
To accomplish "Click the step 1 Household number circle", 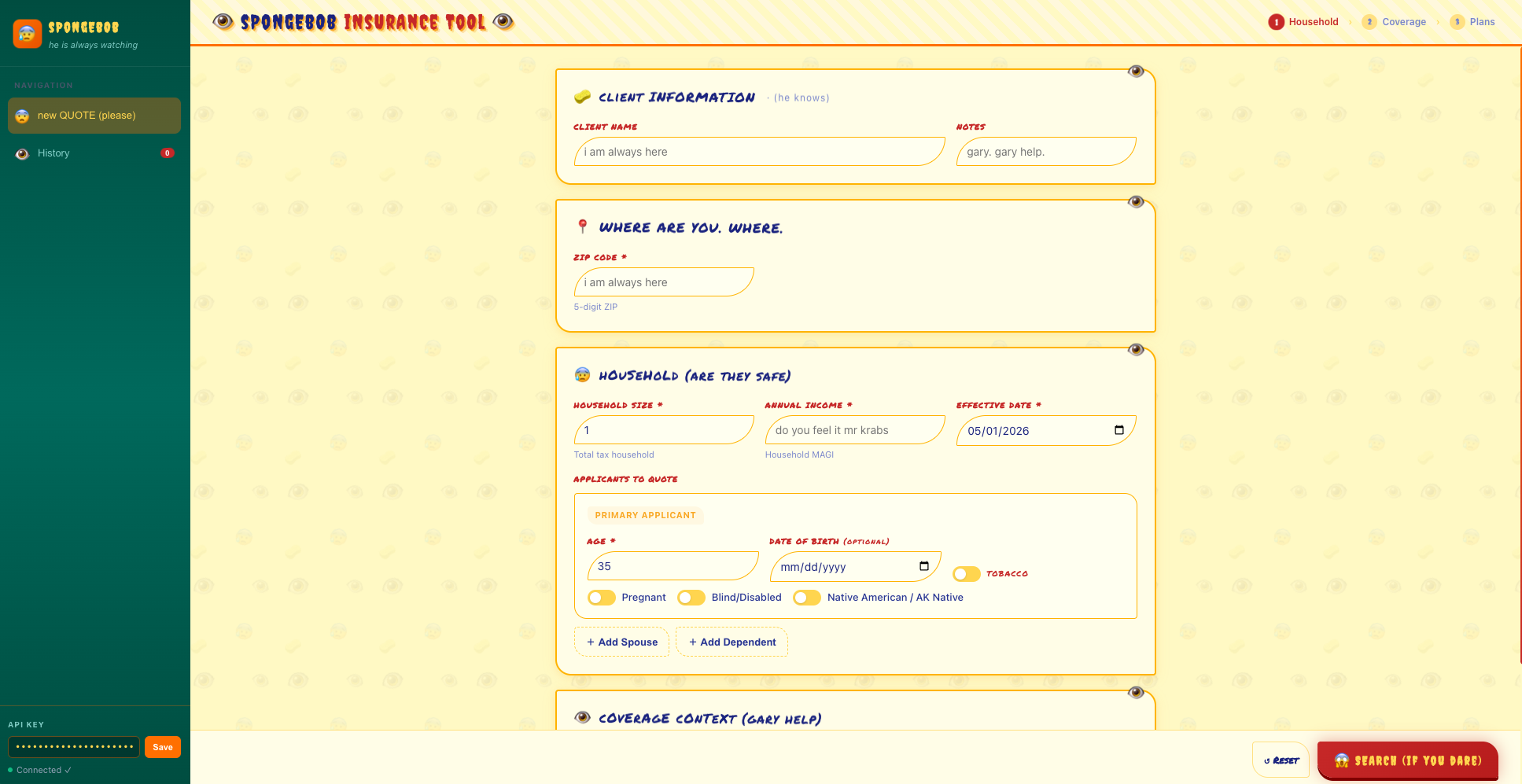I will 1276,22.
